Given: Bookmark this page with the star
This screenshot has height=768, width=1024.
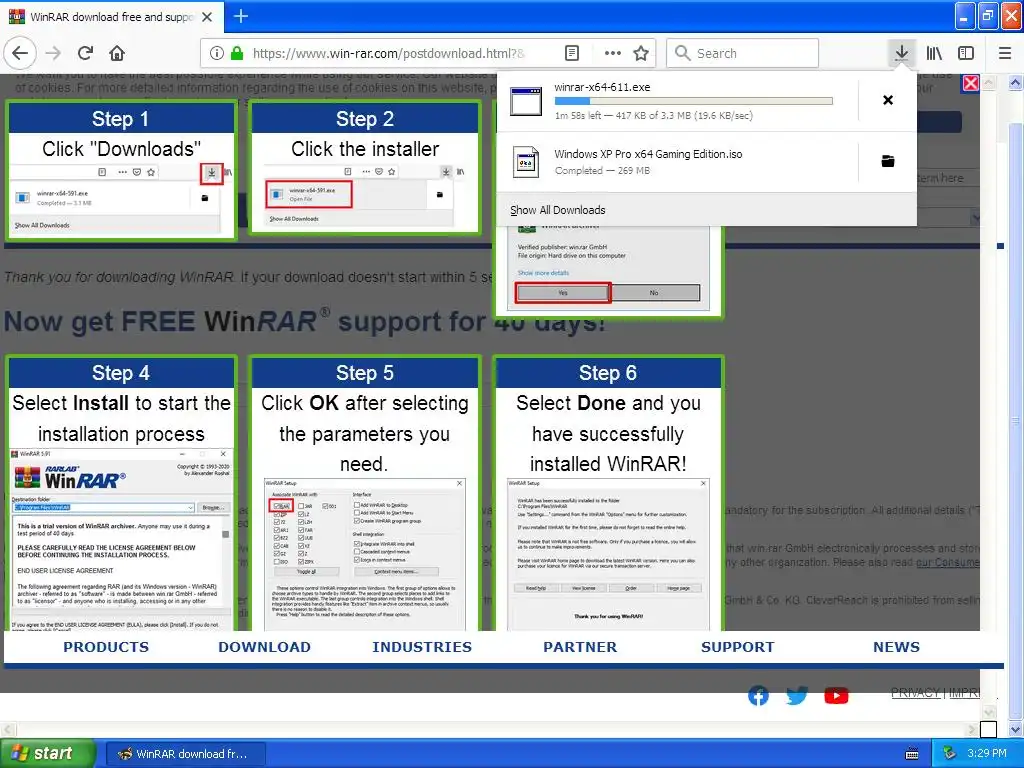Looking at the screenshot, I should (x=641, y=53).
